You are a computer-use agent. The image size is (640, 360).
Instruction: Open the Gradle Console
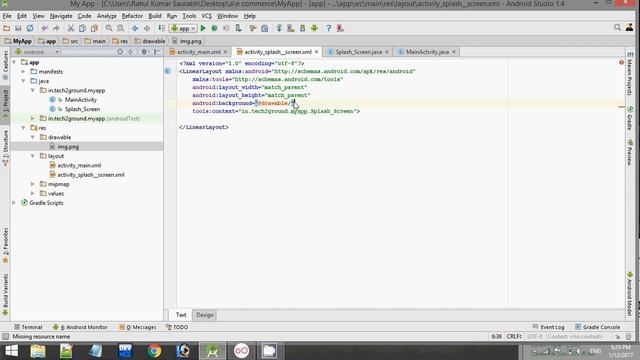(x=598, y=327)
